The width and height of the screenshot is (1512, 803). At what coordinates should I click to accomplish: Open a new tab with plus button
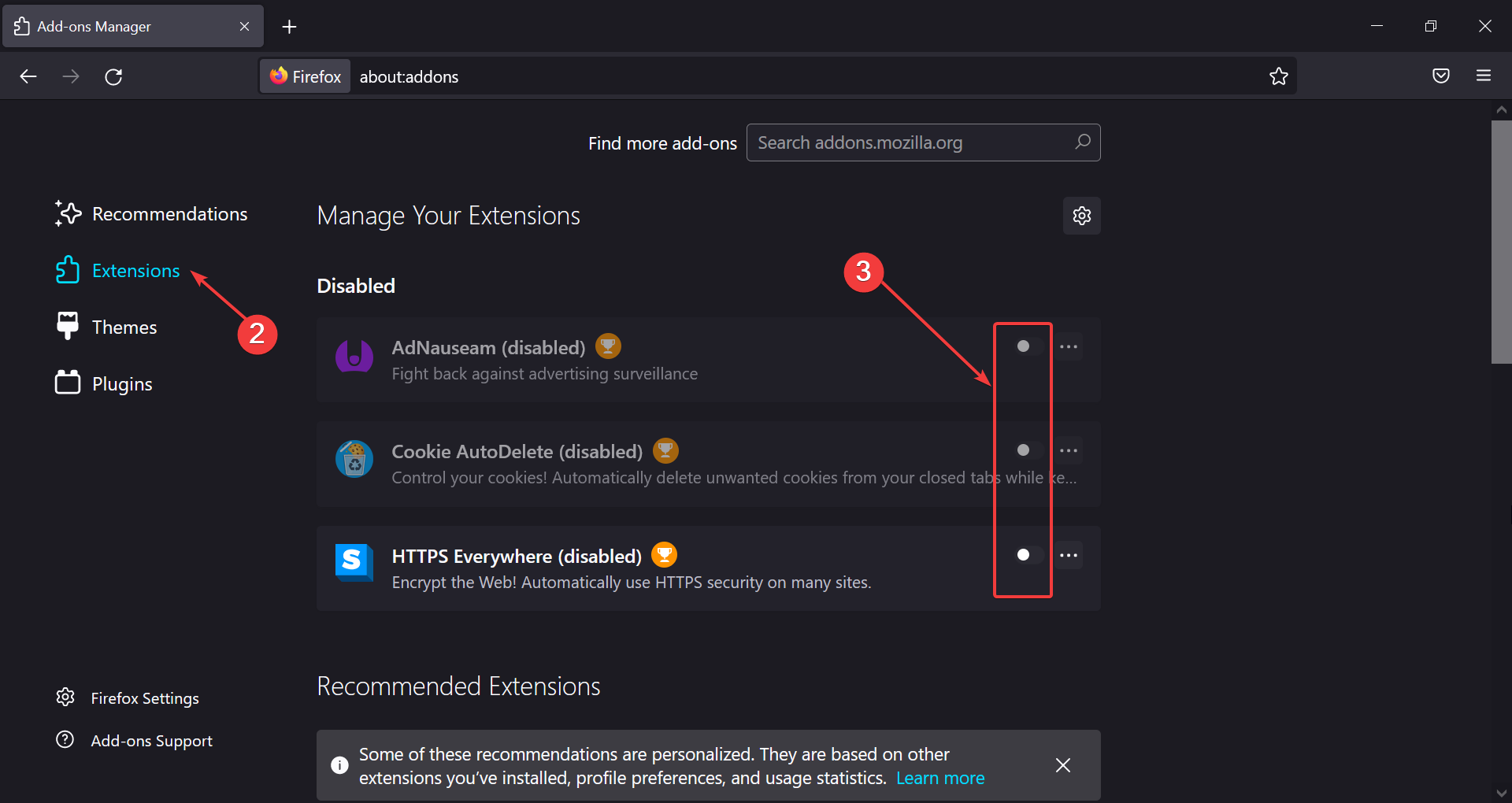click(289, 27)
